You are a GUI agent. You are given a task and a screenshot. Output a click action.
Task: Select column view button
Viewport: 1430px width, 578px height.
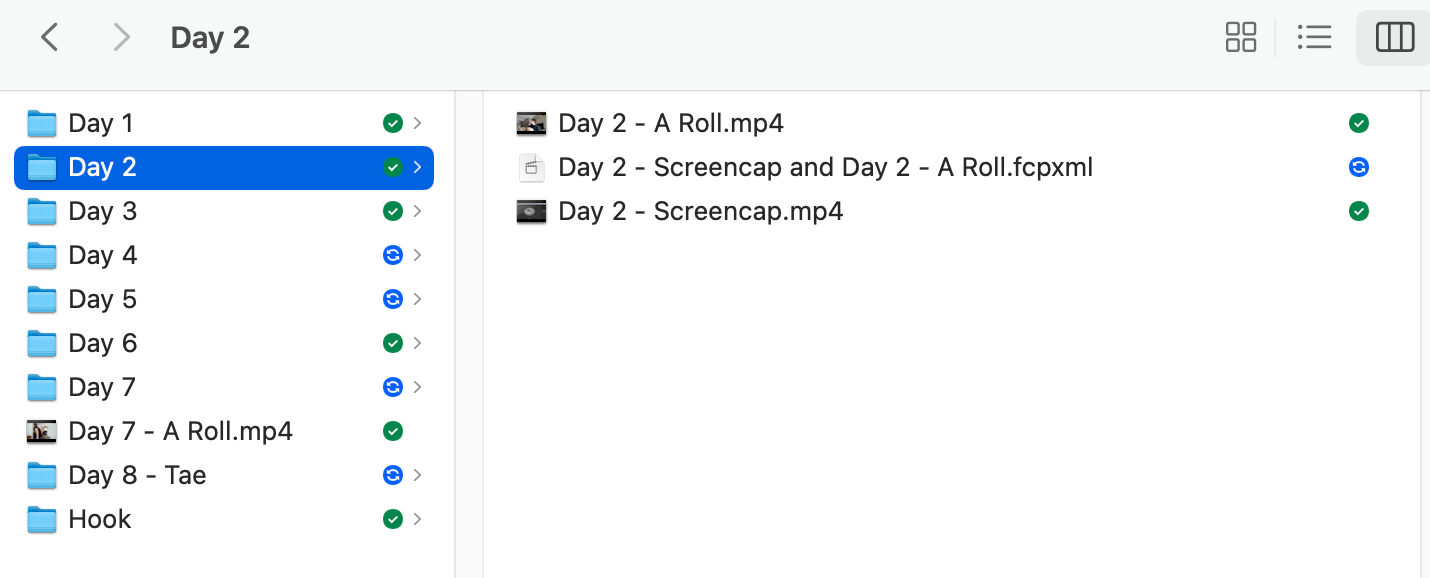point(1394,38)
